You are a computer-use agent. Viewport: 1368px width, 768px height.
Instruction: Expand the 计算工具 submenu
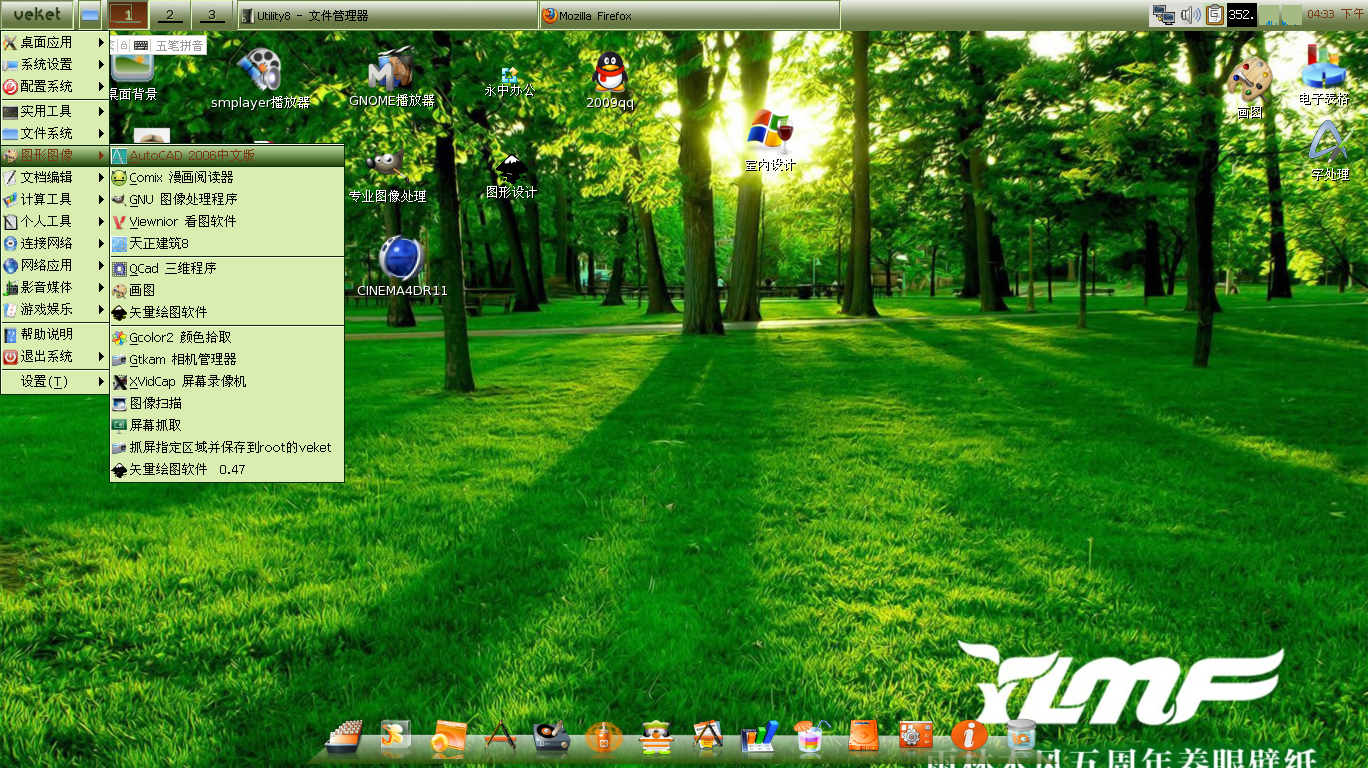point(54,199)
